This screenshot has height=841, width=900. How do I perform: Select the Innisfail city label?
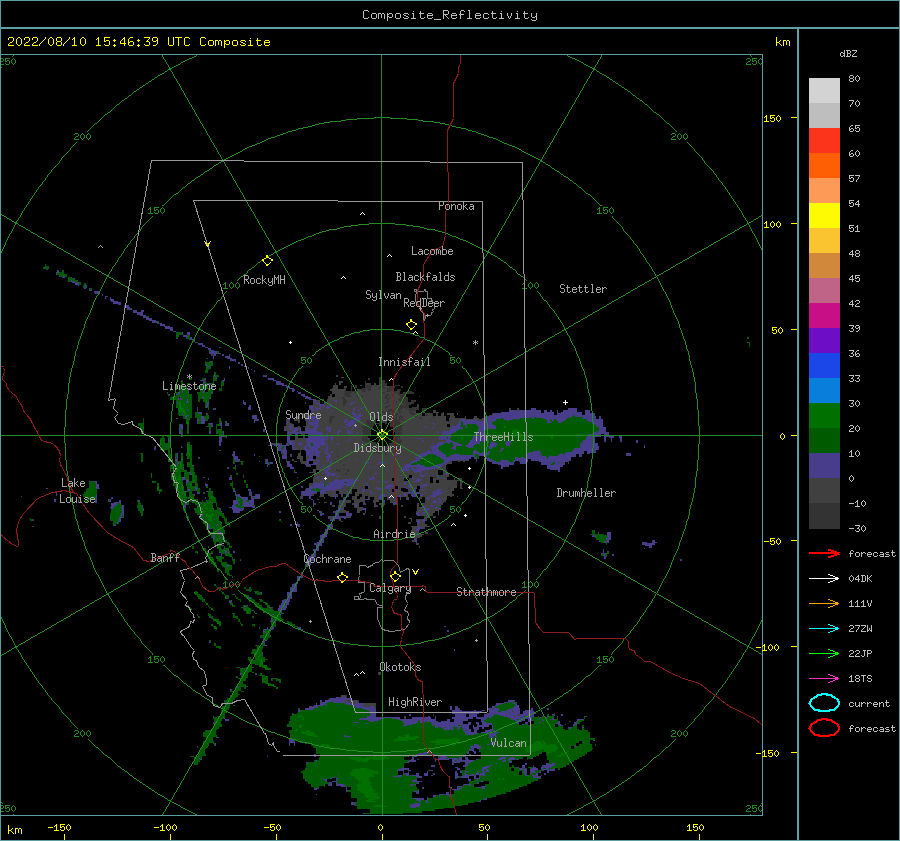point(404,362)
